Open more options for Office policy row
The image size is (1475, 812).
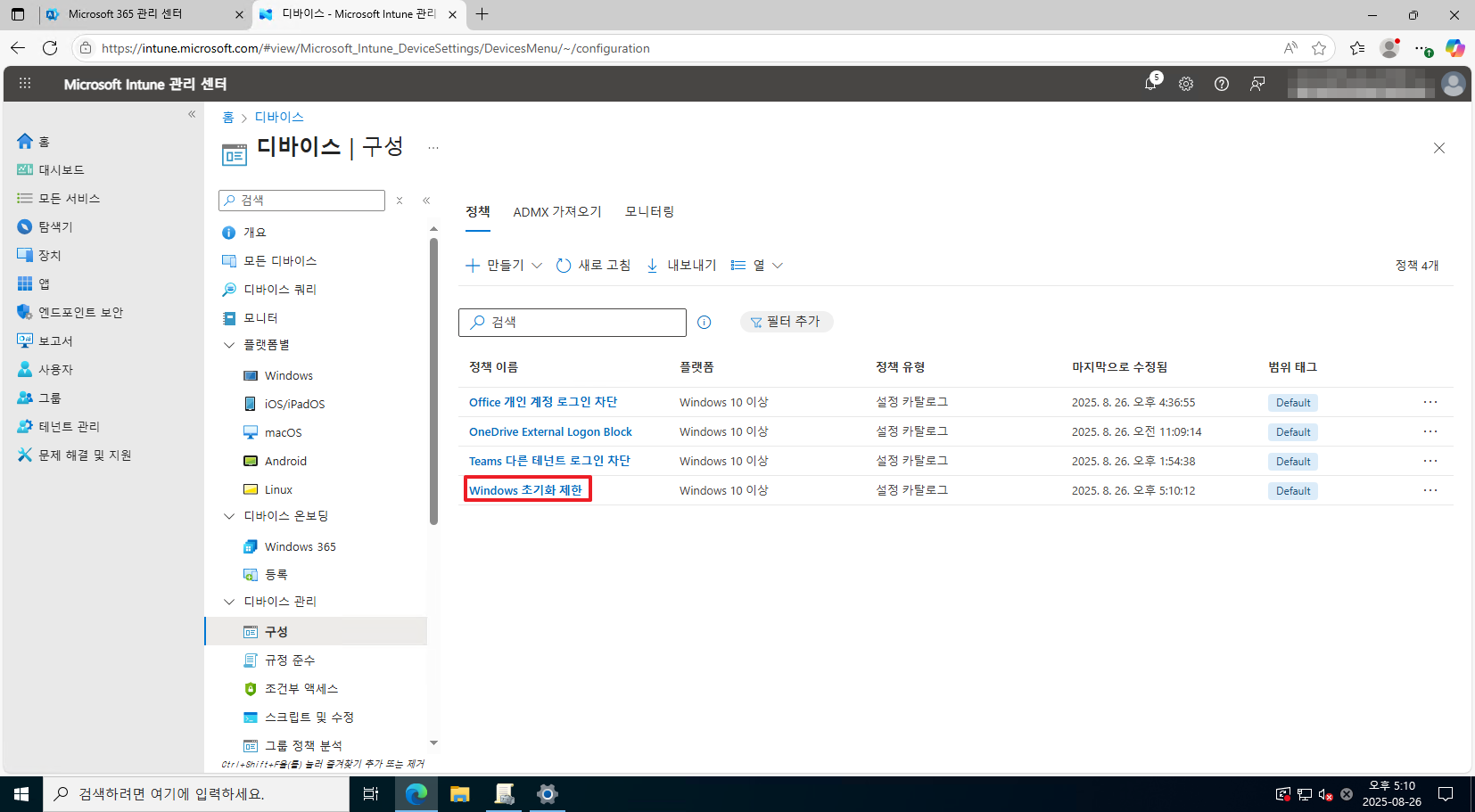click(1430, 402)
